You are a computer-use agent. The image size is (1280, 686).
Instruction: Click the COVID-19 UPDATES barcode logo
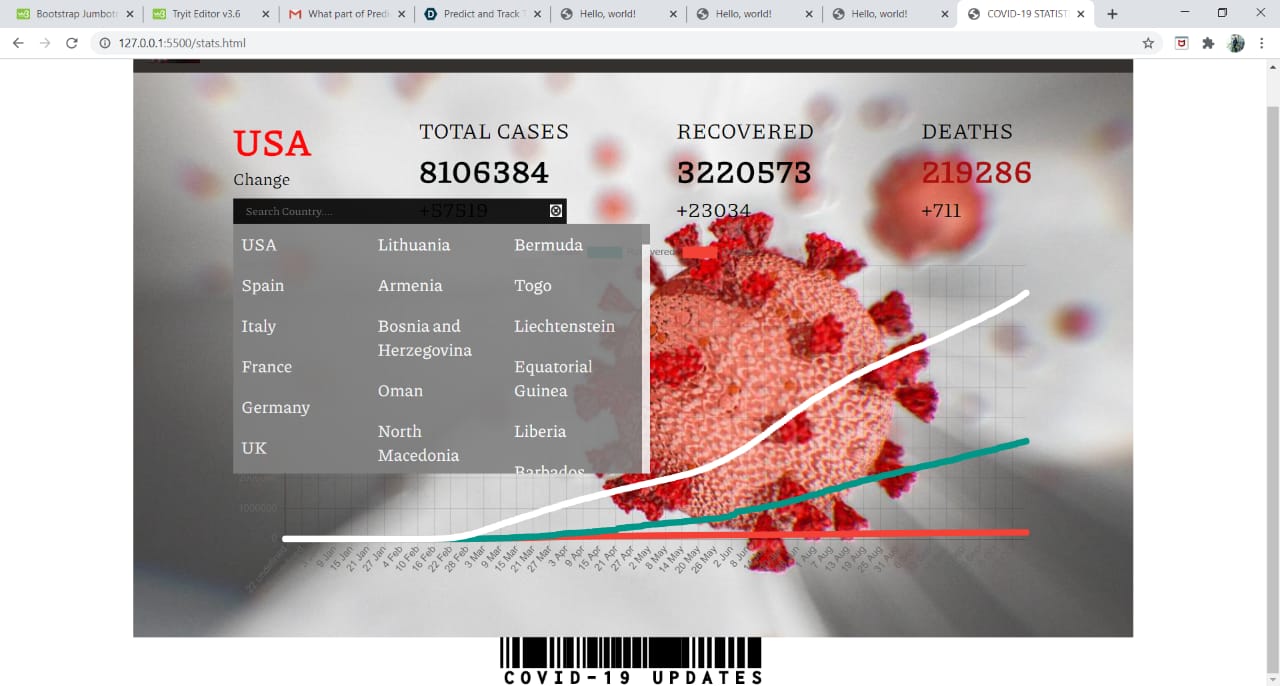632,661
